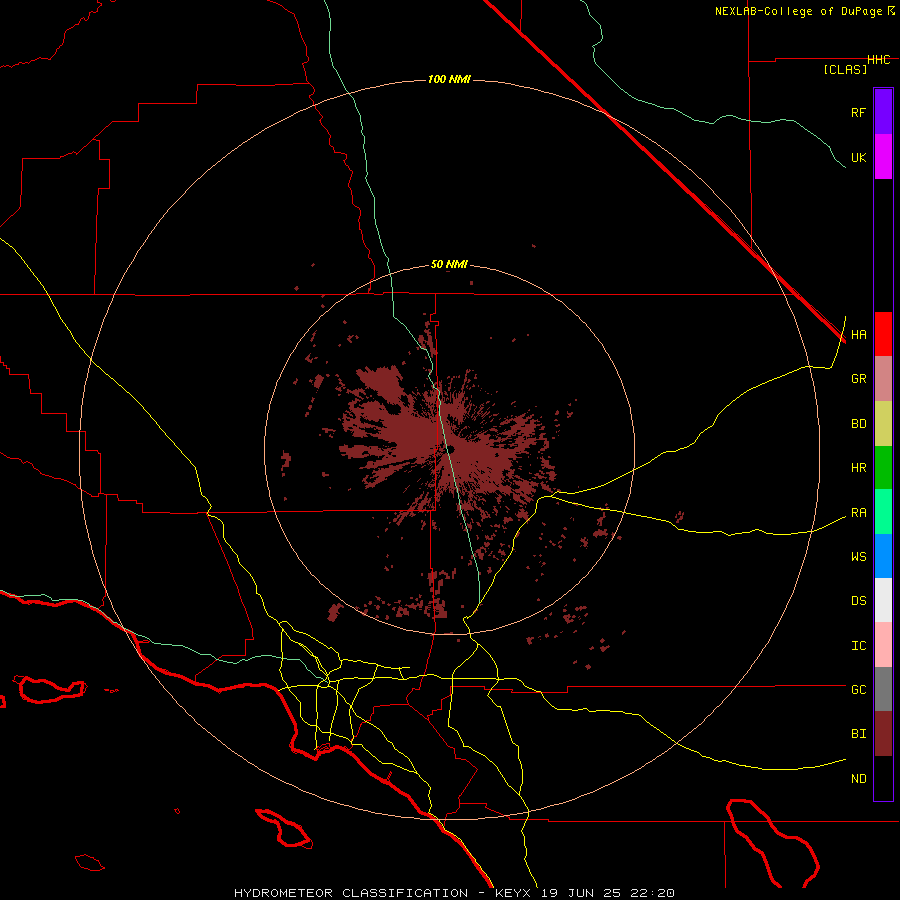This screenshot has height=900, width=900.
Task: Click the 19 JUN 25 date text
Action: (x=582, y=893)
